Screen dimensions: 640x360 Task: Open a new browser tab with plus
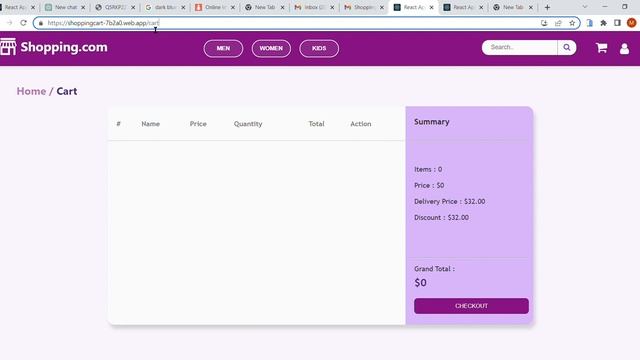tap(547, 7)
